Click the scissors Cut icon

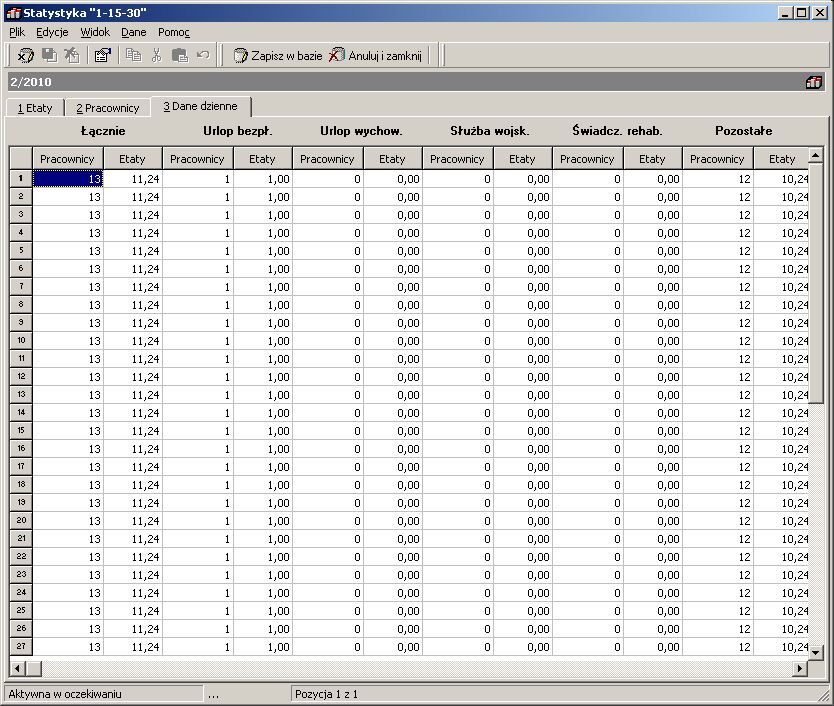pyautogui.click(x=156, y=55)
